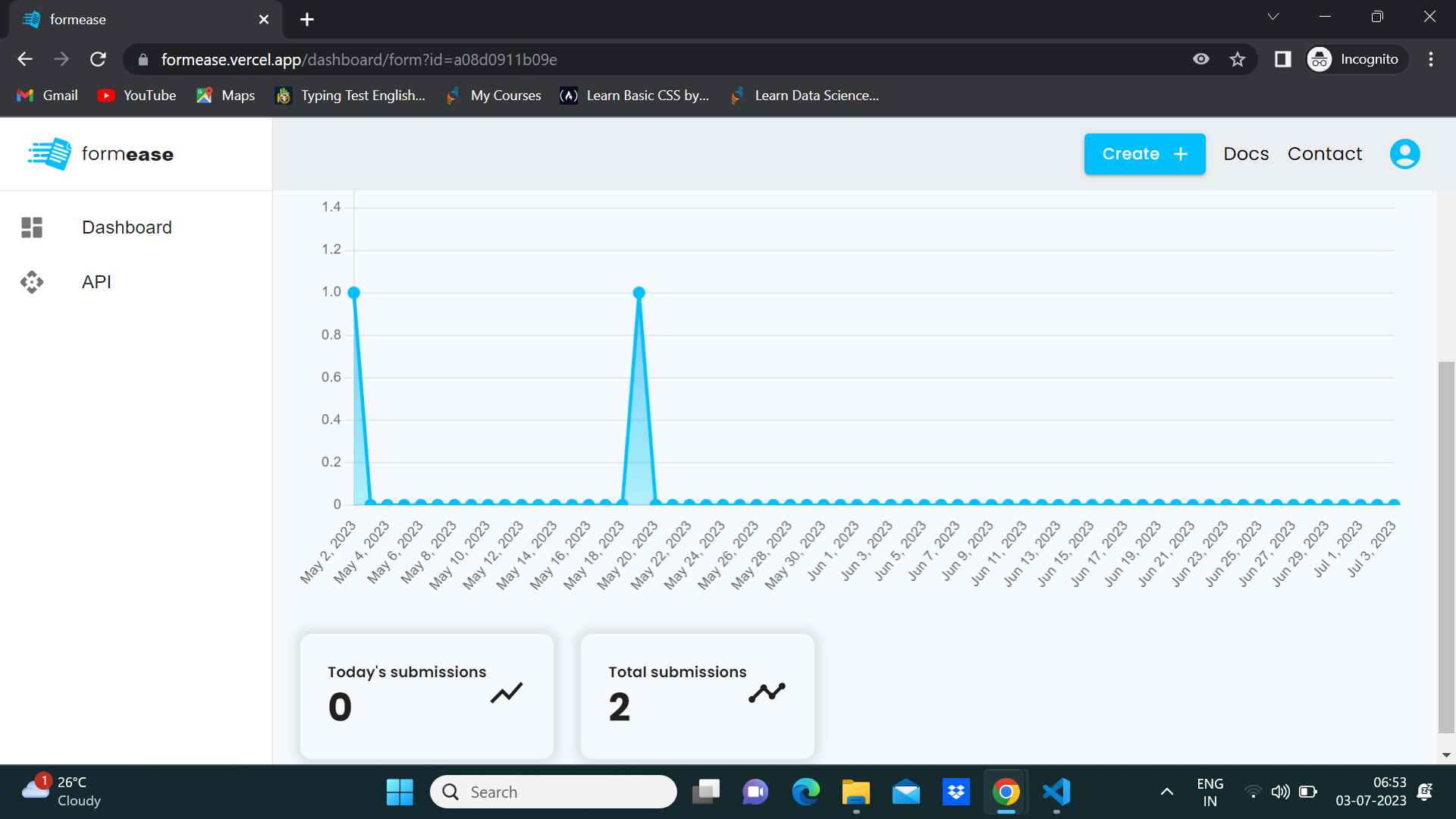
Task: Bookmark this page with the star
Action: (1238, 59)
